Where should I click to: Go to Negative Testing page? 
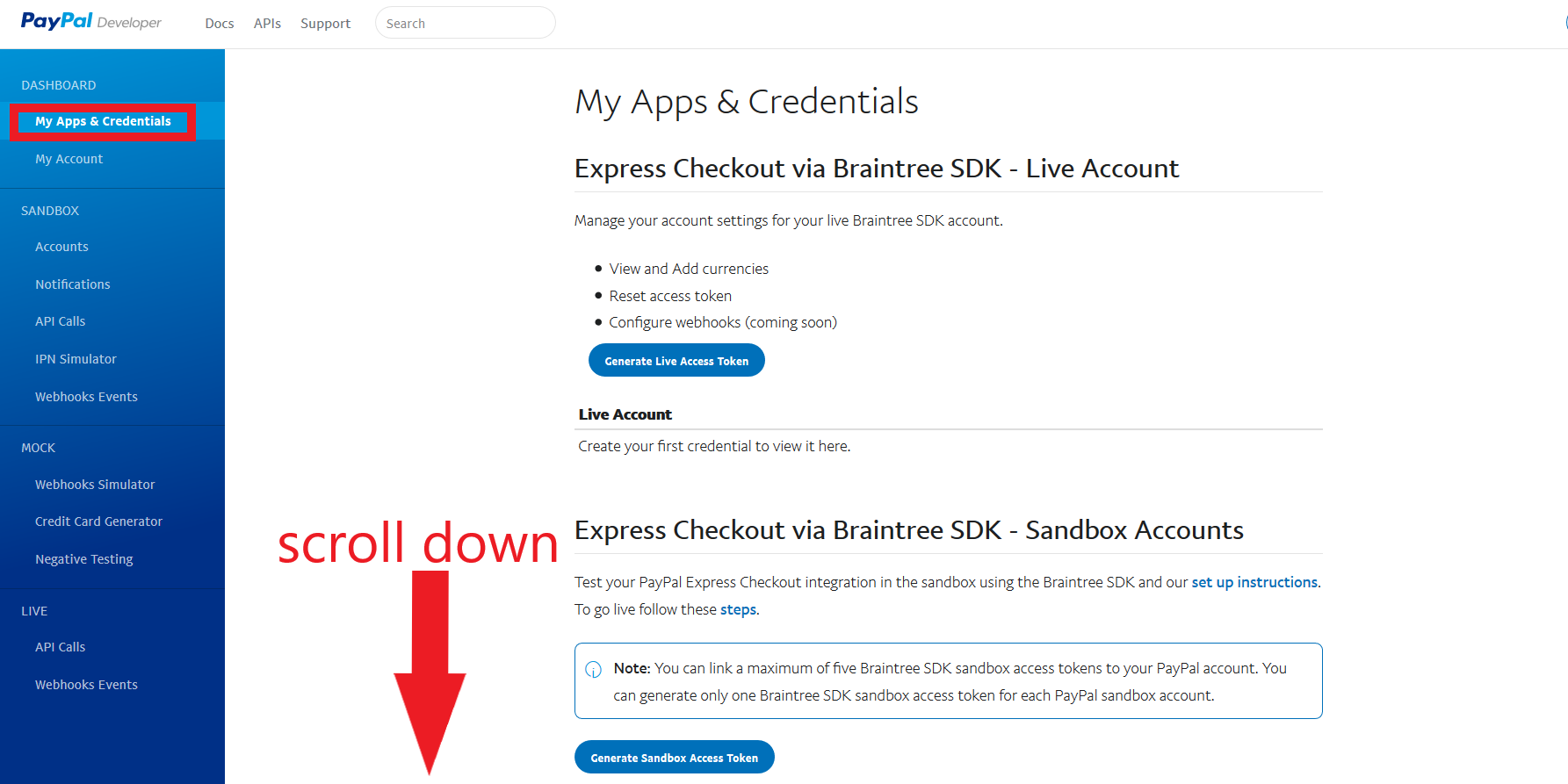point(83,559)
